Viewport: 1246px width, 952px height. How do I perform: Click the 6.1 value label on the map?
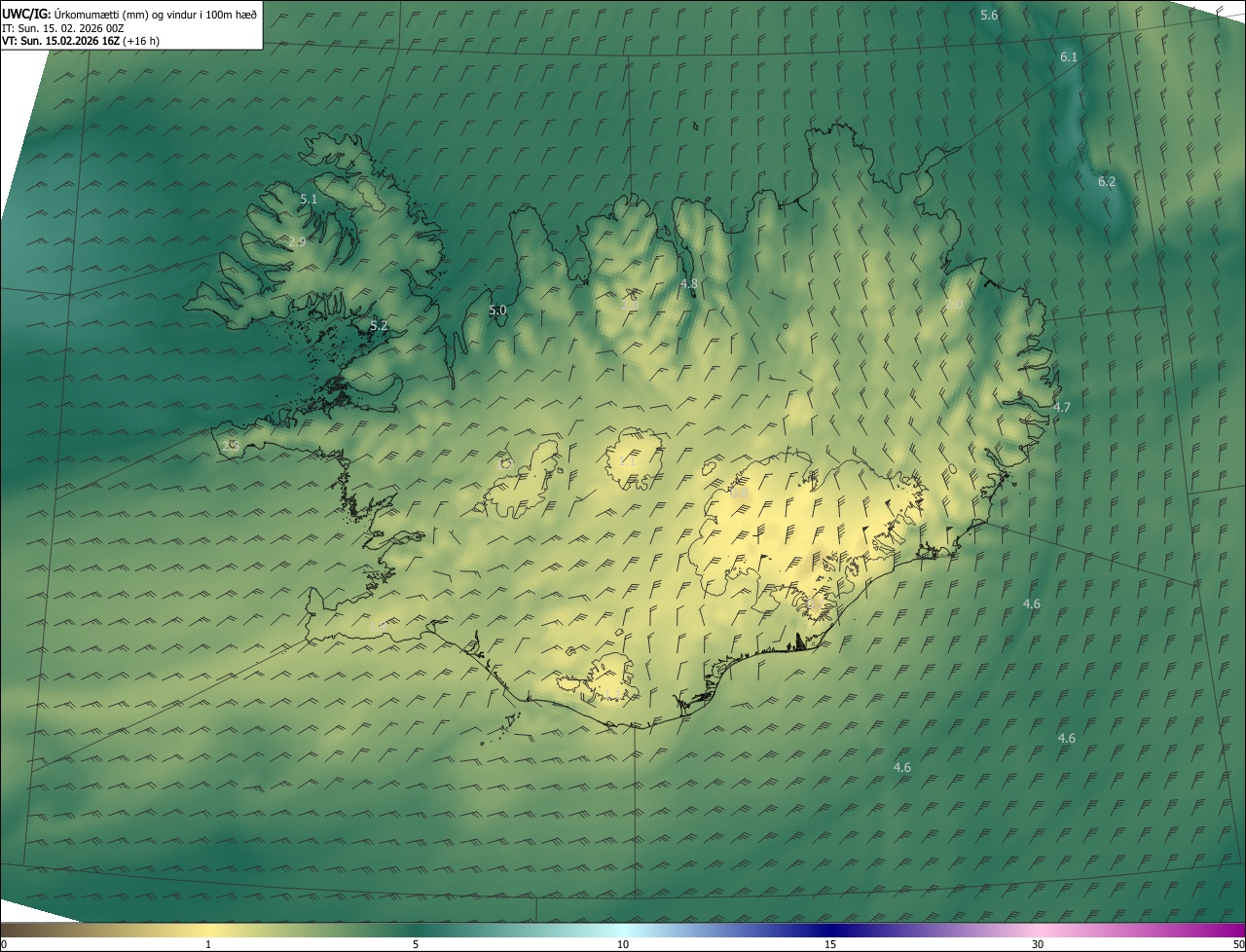1069,57
